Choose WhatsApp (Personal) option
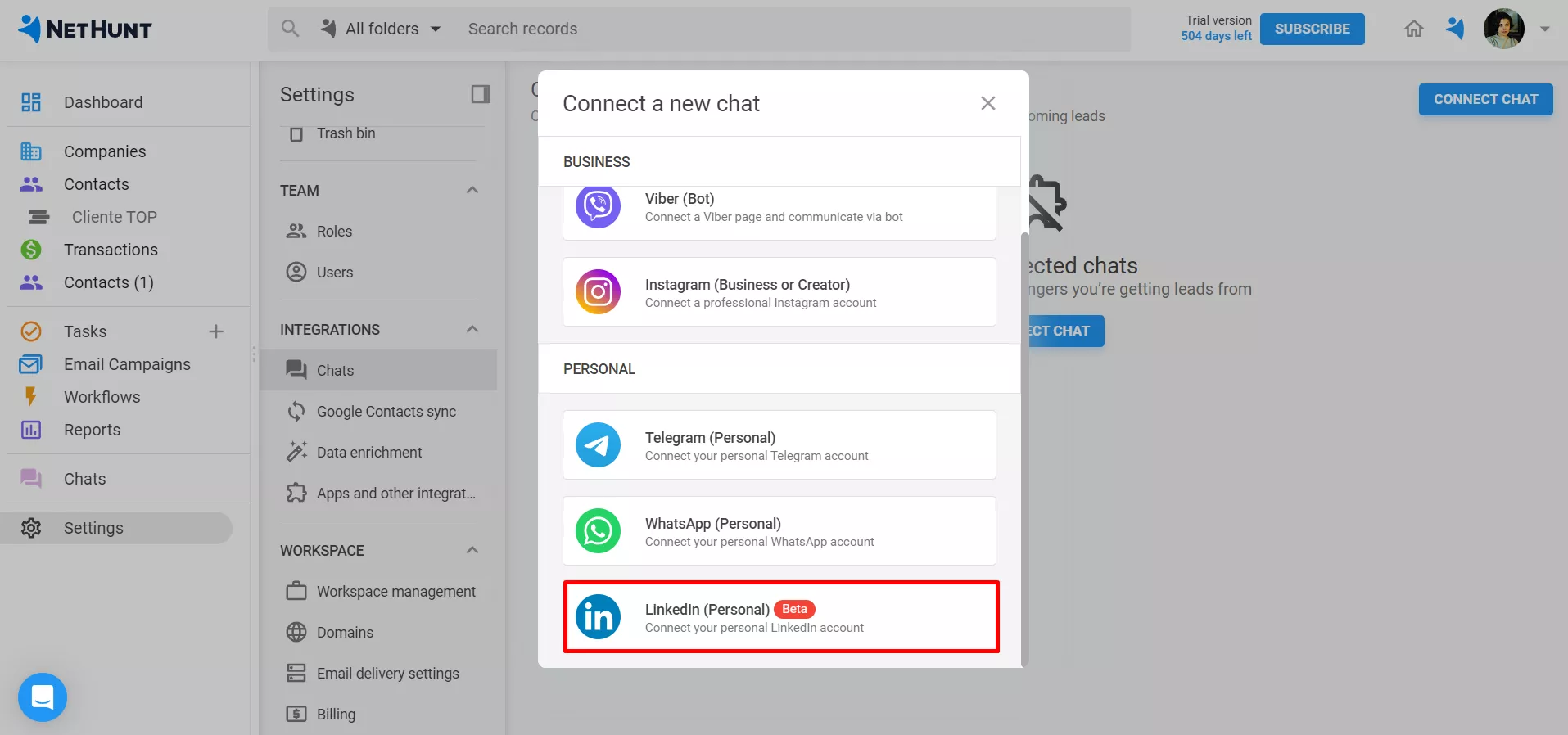 click(779, 530)
